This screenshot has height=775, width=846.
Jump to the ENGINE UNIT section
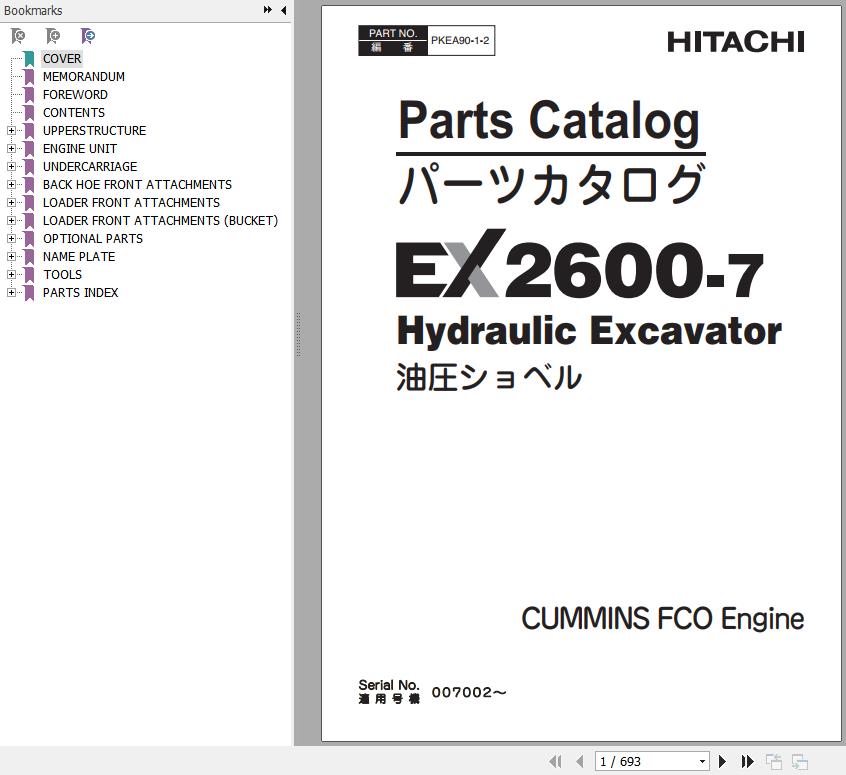pos(80,148)
